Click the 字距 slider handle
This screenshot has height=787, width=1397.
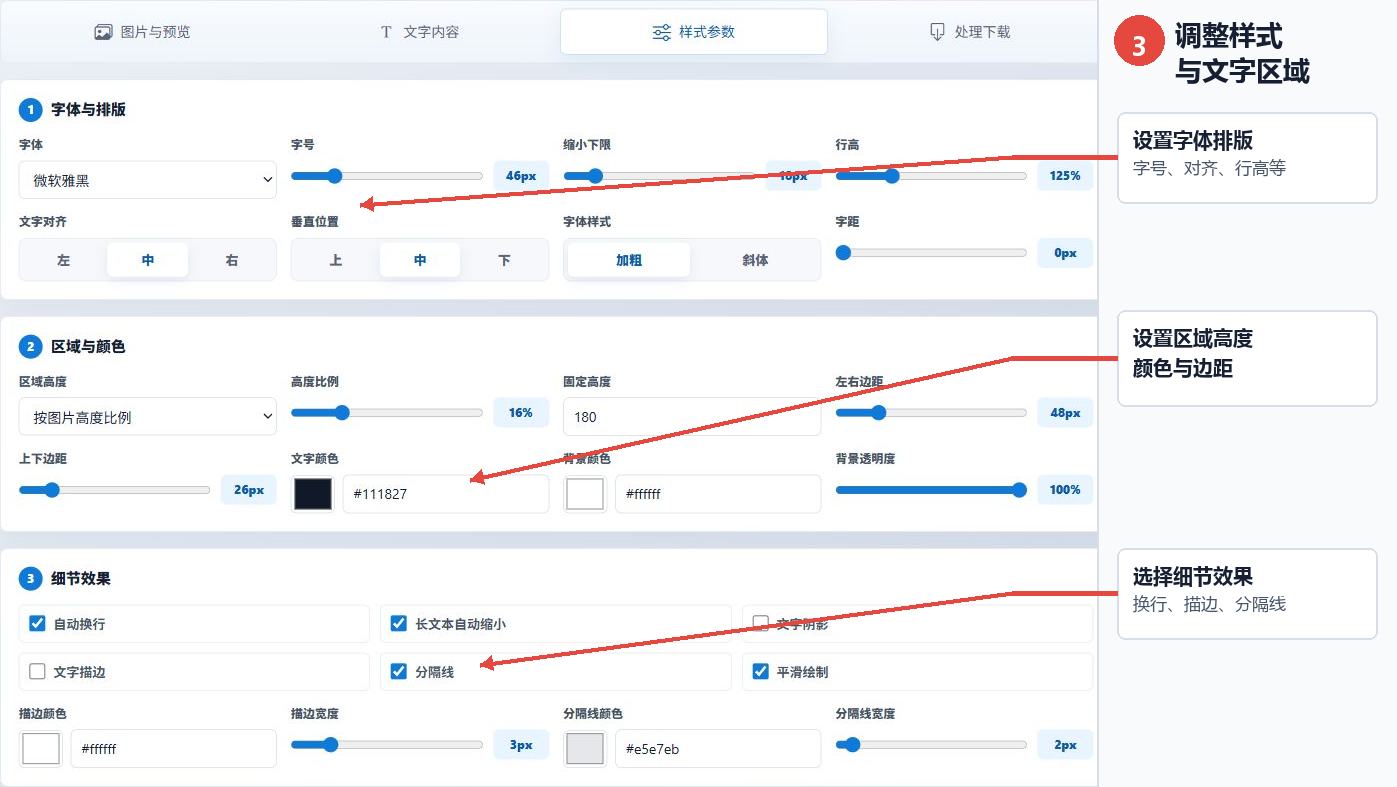(843, 253)
